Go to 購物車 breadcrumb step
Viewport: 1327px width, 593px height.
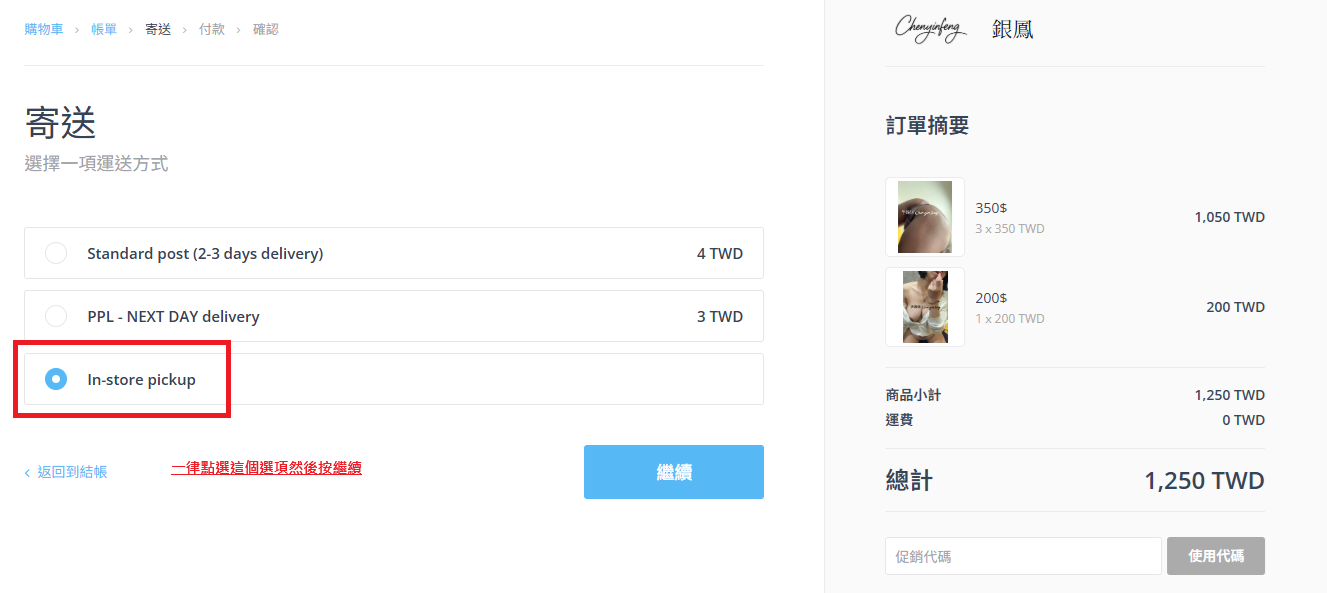pyautogui.click(x=44, y=30)
